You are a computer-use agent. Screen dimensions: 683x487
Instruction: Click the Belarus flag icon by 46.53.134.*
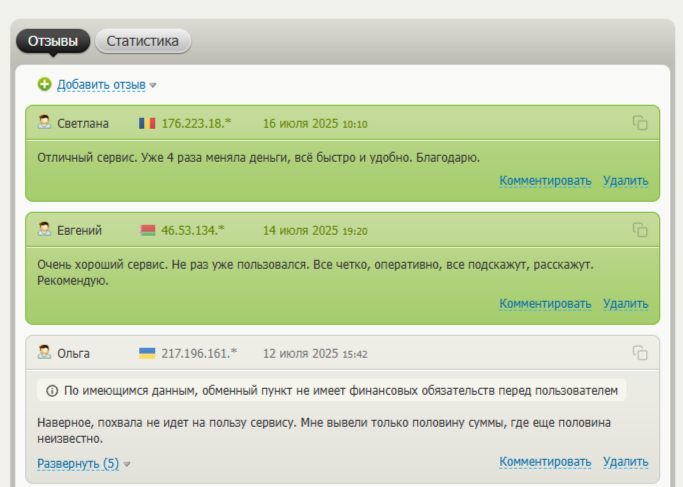coord(147,230)
